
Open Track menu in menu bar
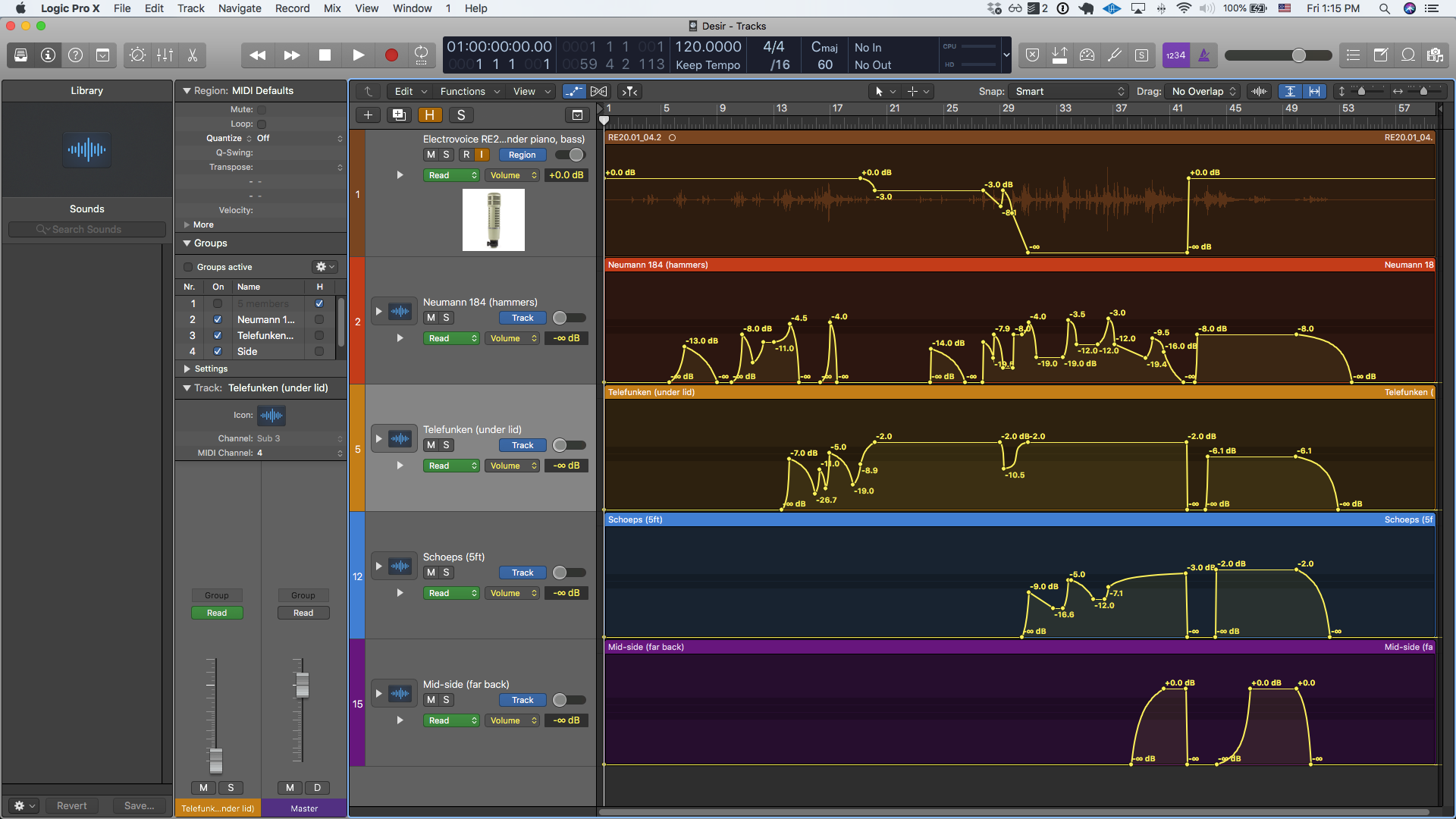tap(191, 8)
